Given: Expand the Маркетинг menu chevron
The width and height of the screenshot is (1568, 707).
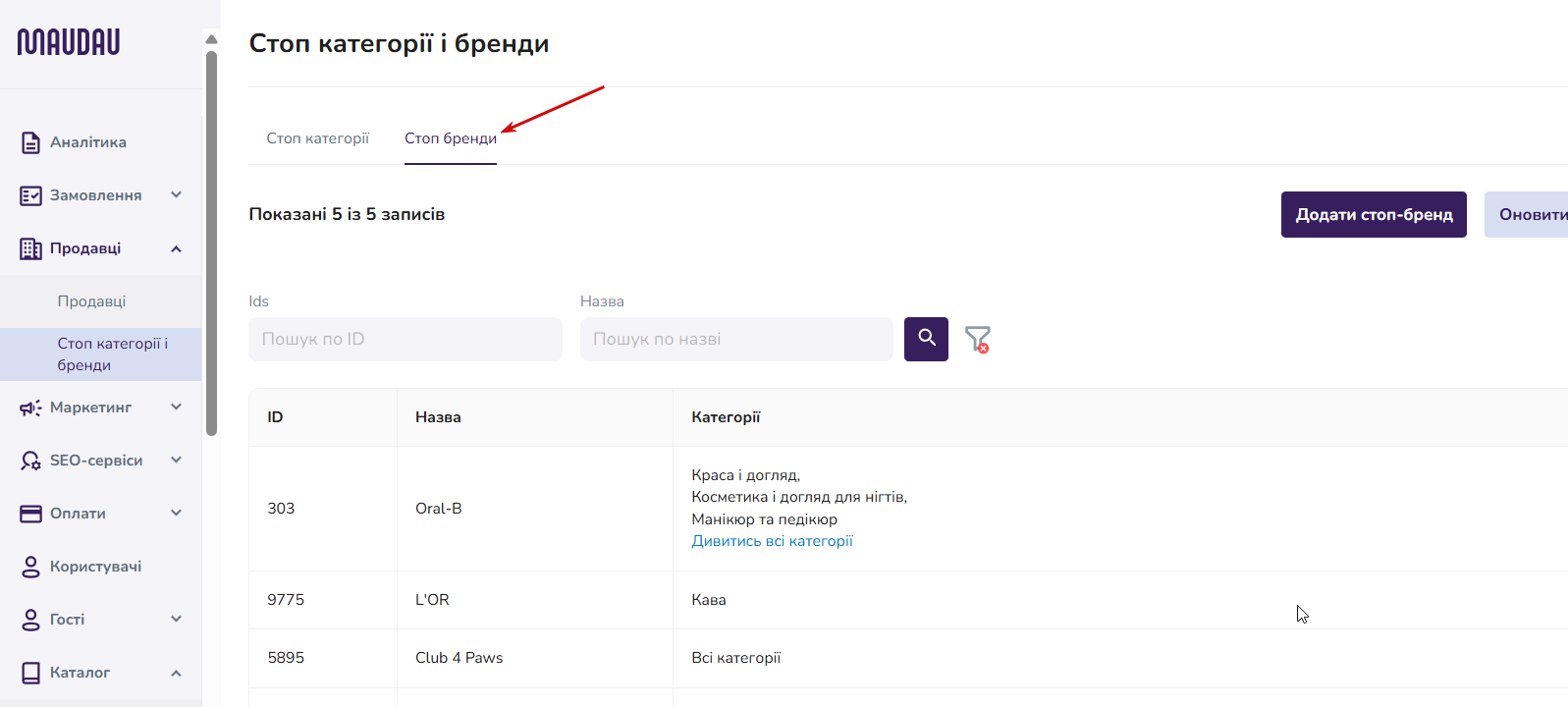Looking at the screenshot, I should pyautogui.click(x=176, y=407).
